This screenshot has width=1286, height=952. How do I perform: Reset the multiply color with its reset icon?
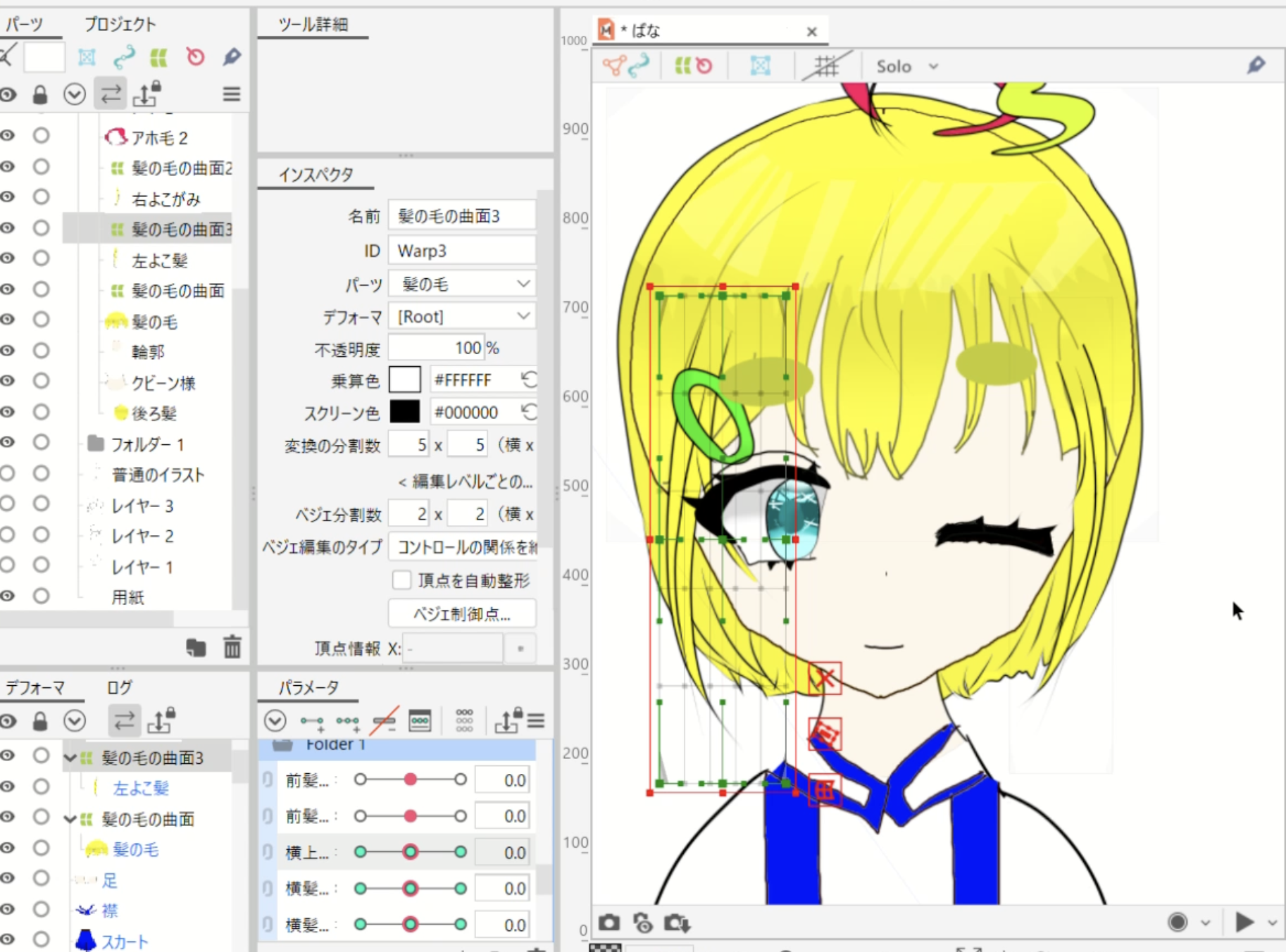(529, 380)
